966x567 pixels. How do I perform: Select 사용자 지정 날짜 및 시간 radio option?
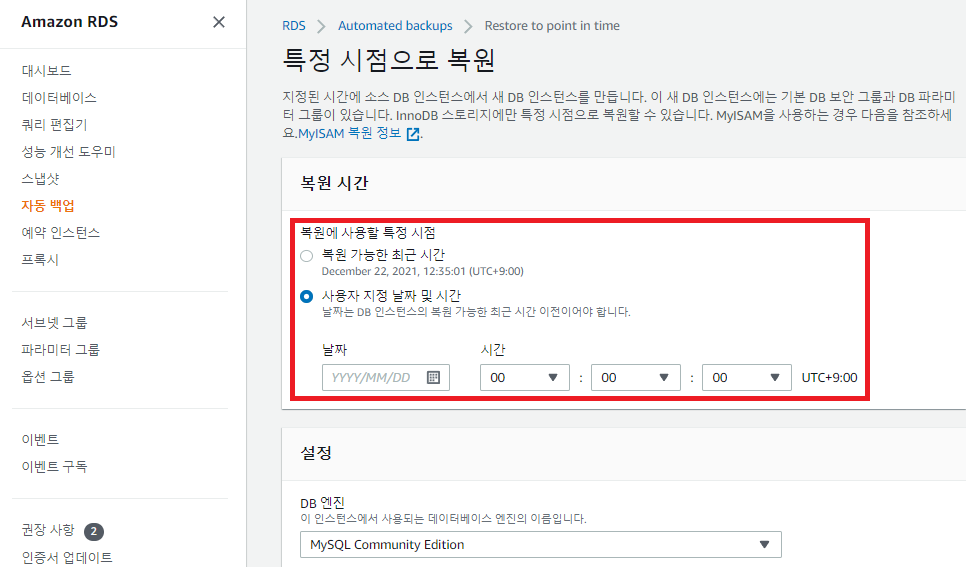point(306,296)
